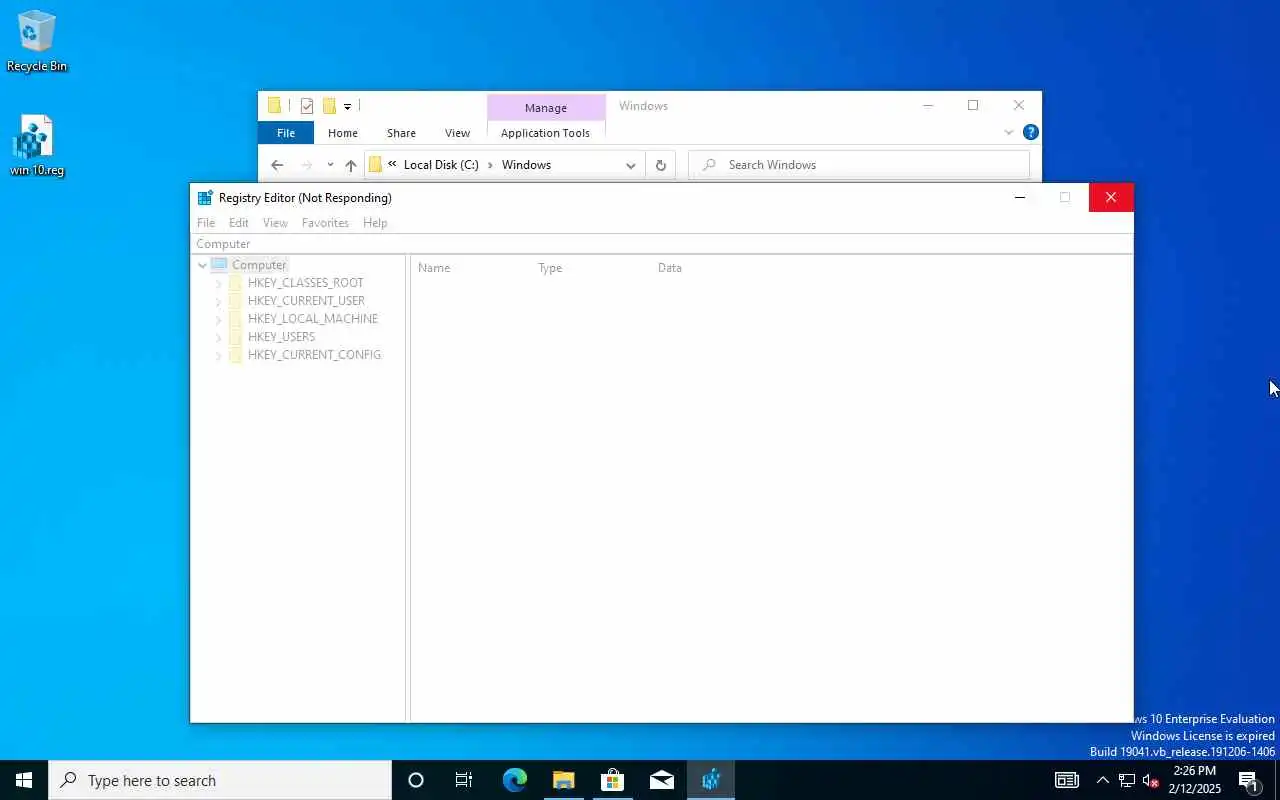Open Registry Editor's Edit menu
The image size is (1280, 800).
238,223
